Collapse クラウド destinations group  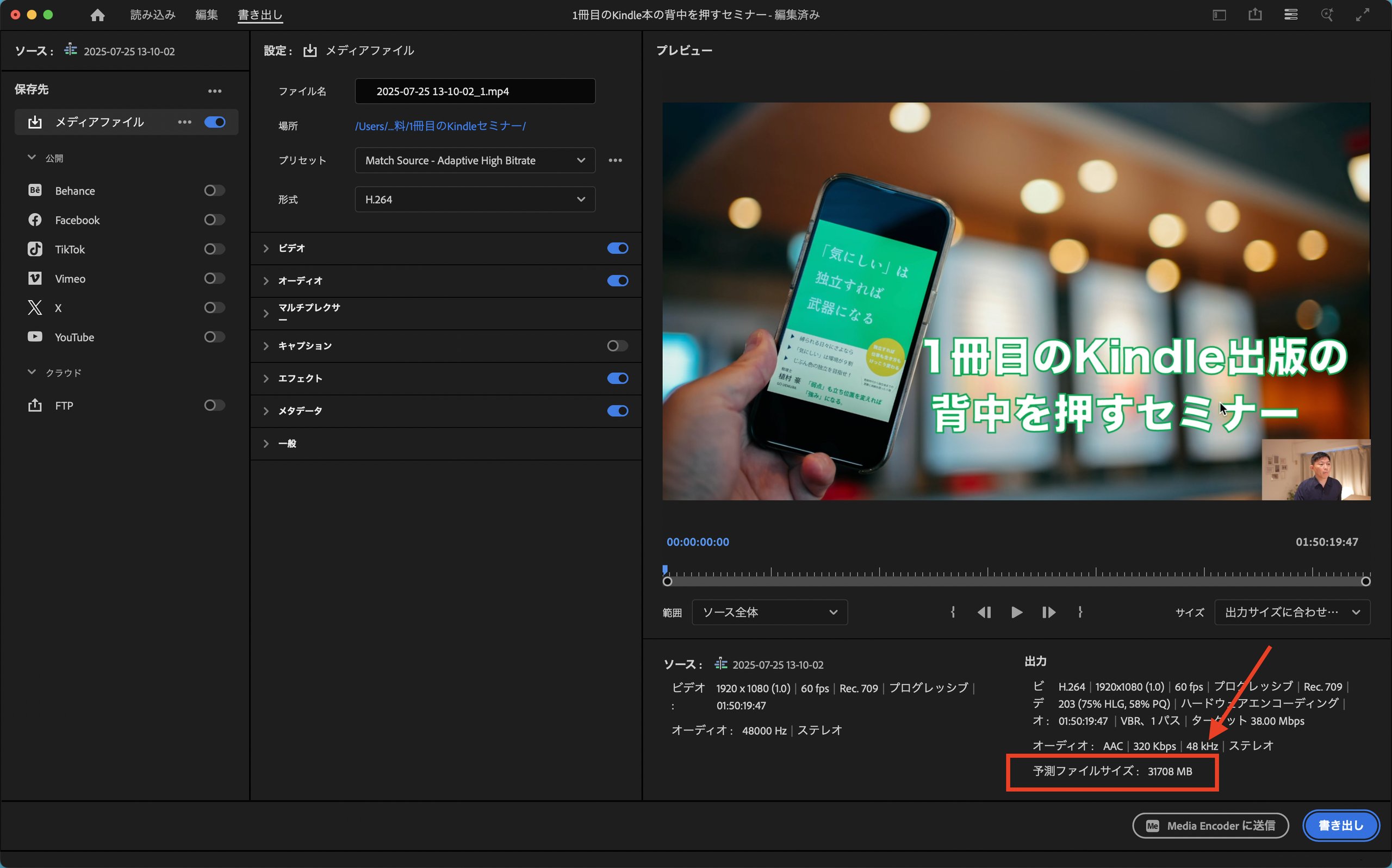click(32, 372)
